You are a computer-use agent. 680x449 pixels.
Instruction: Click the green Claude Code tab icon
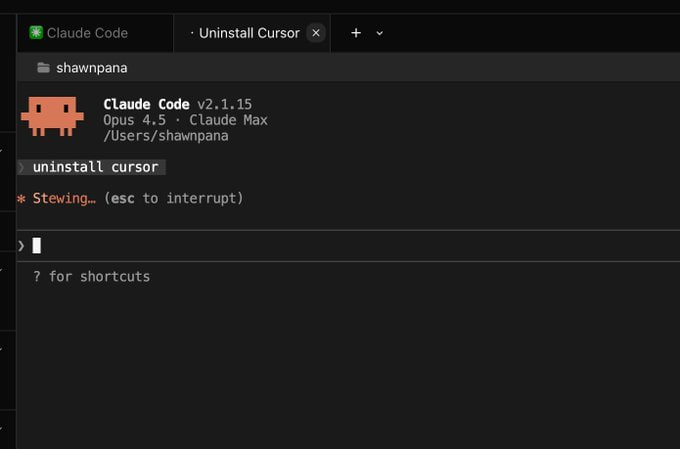(x=36, y=33)
